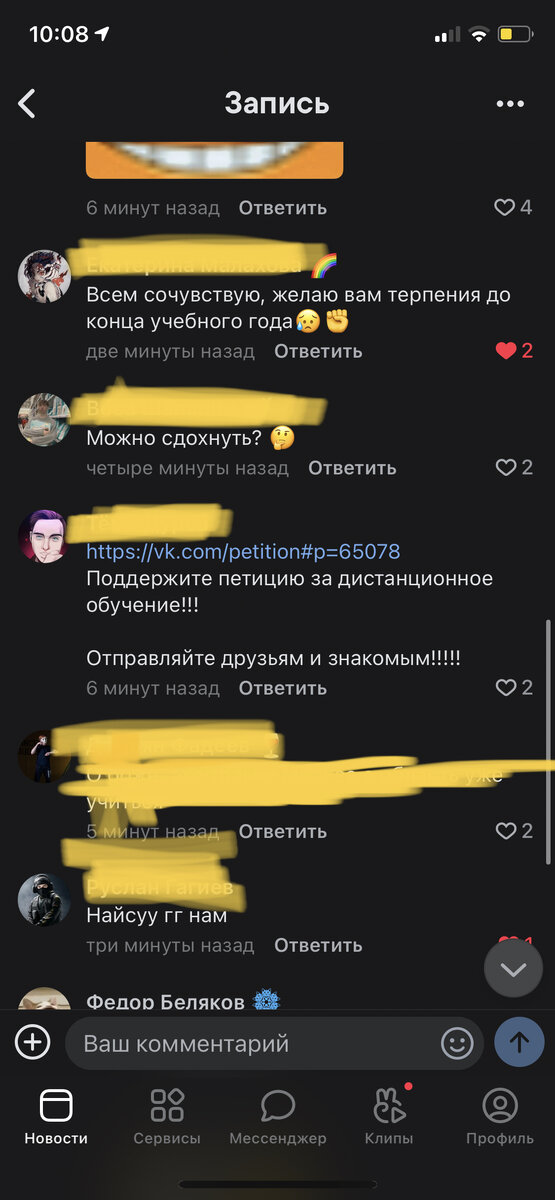Tap the plus attachment icon beside comment field

coord(32,1043)
